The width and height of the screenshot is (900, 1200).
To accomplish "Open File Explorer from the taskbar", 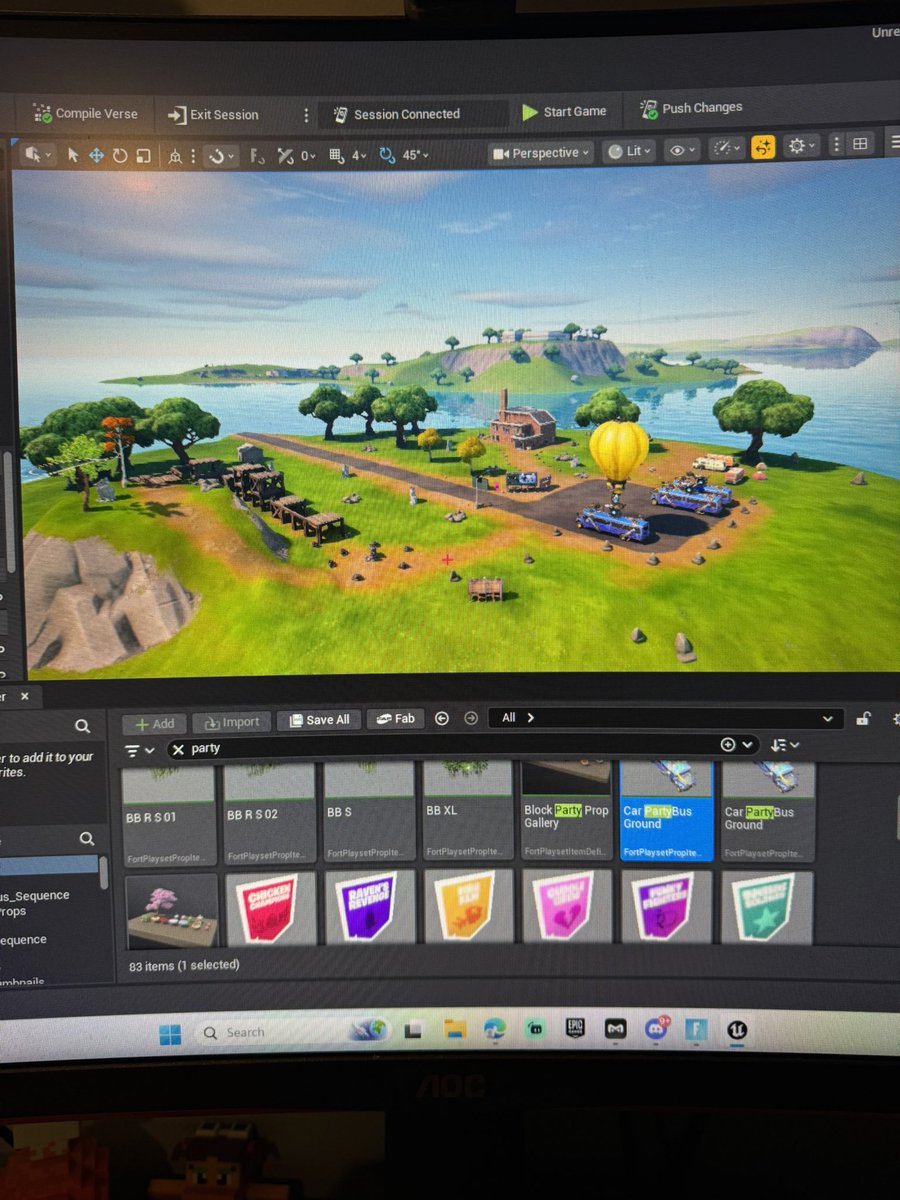I will pyautogui.click(x=455, y=1029).
